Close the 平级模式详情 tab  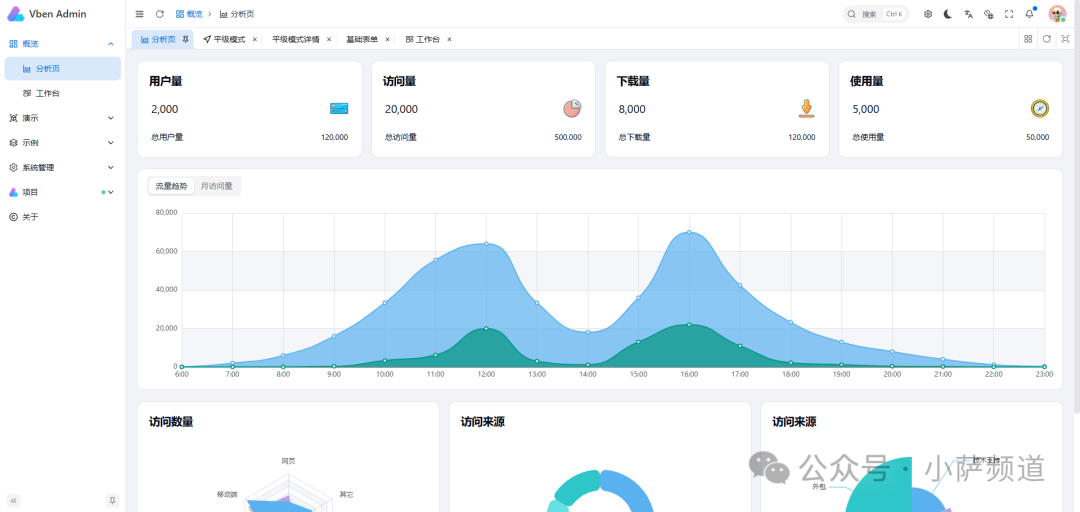pyautogui.click(x=329, y=39)
